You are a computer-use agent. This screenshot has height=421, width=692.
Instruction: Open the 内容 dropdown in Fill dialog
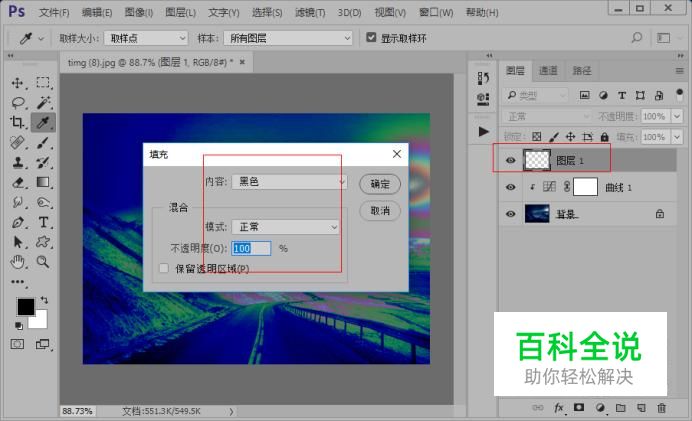[289, 181]
